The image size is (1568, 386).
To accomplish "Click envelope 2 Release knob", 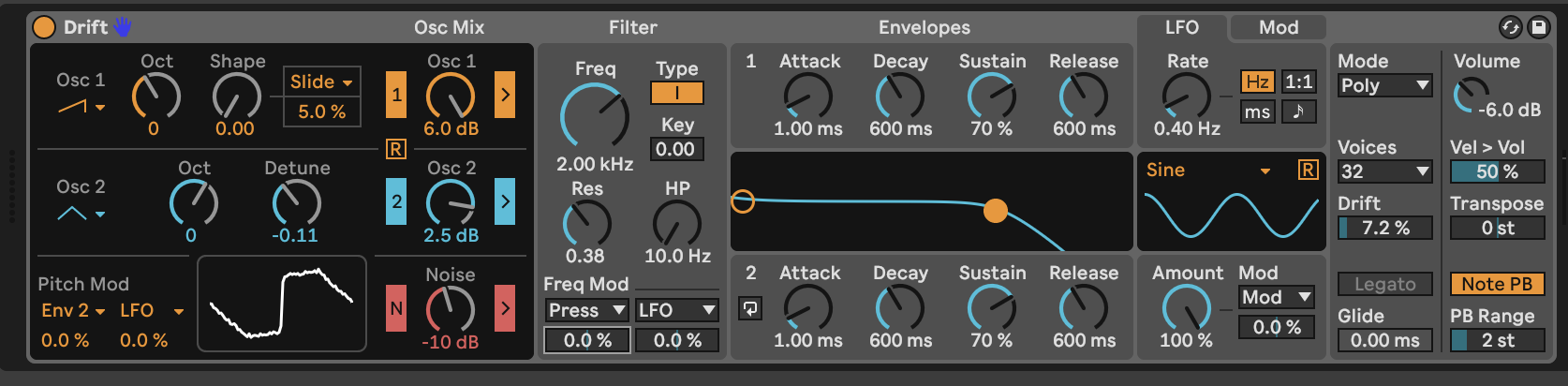I will pyautogui.click(x=1083, y=308).
